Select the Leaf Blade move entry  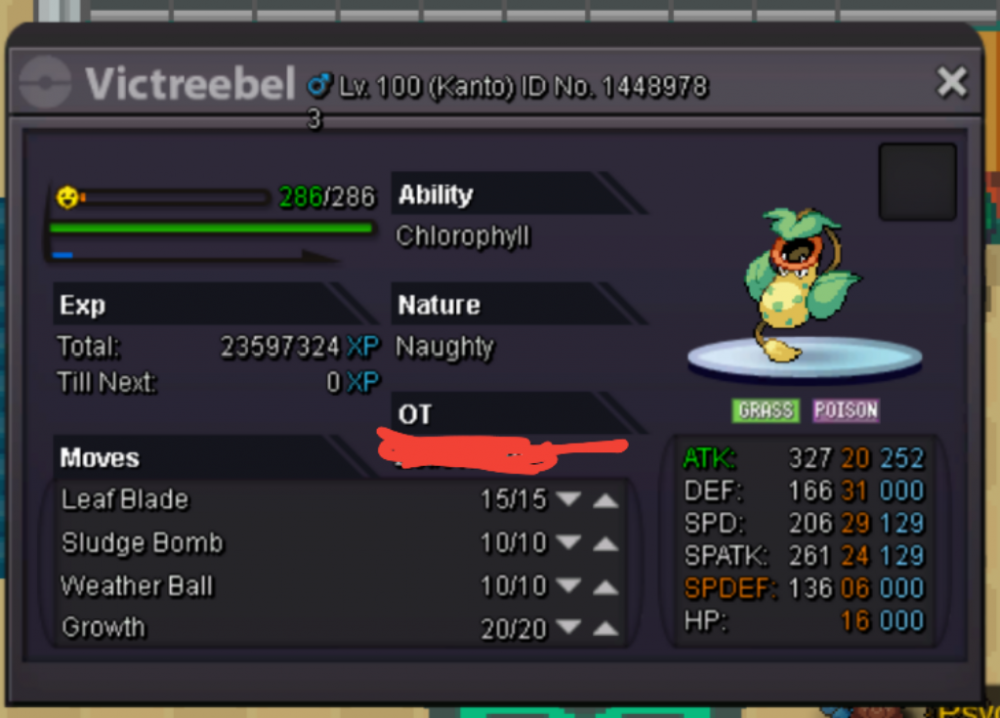tap(125, 499)
